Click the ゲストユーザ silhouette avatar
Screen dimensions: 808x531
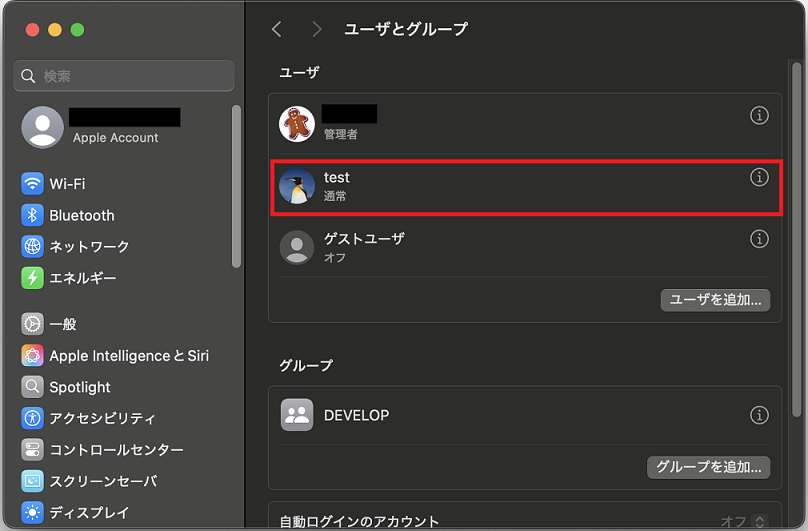(297, 247)
